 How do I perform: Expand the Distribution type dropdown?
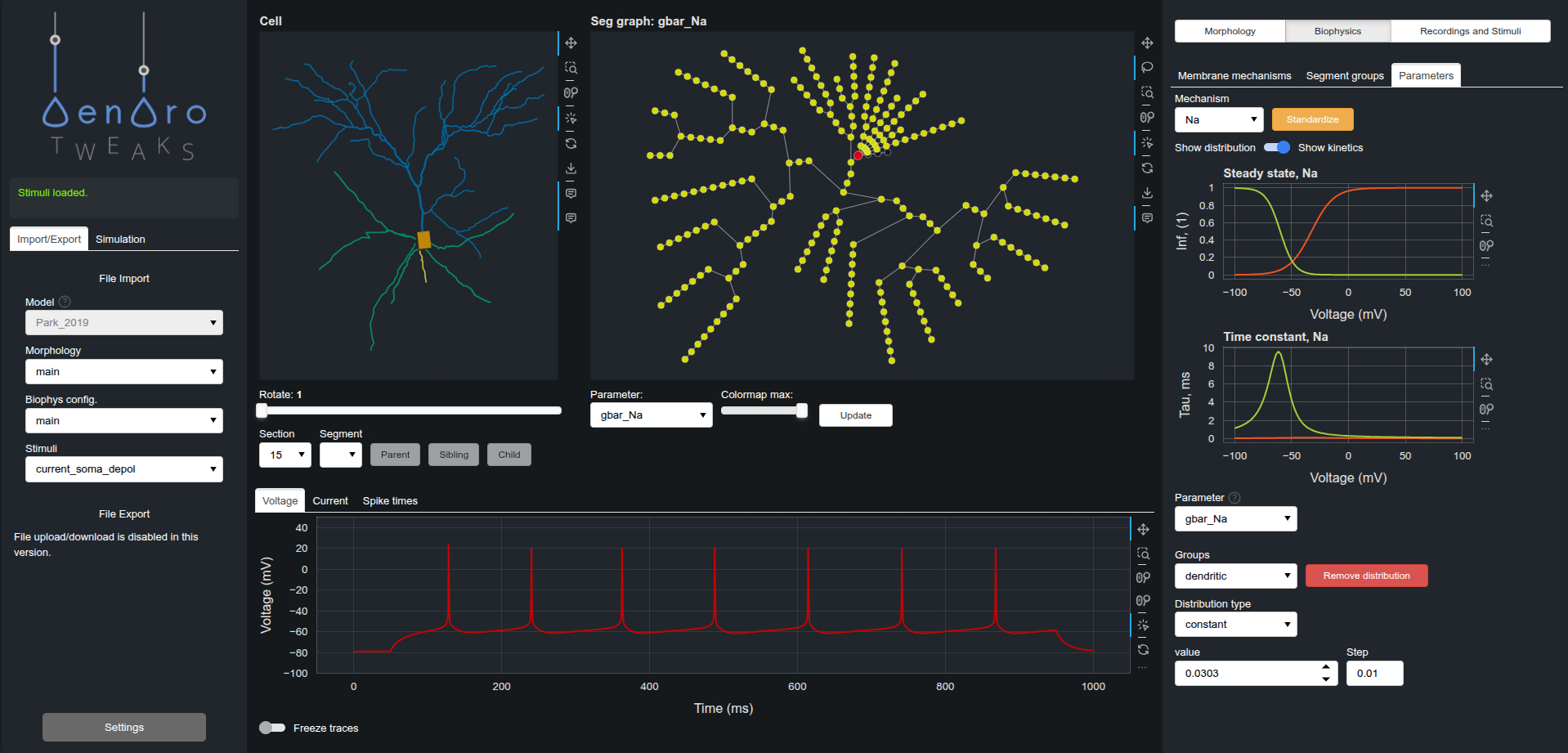[1235, 625]
